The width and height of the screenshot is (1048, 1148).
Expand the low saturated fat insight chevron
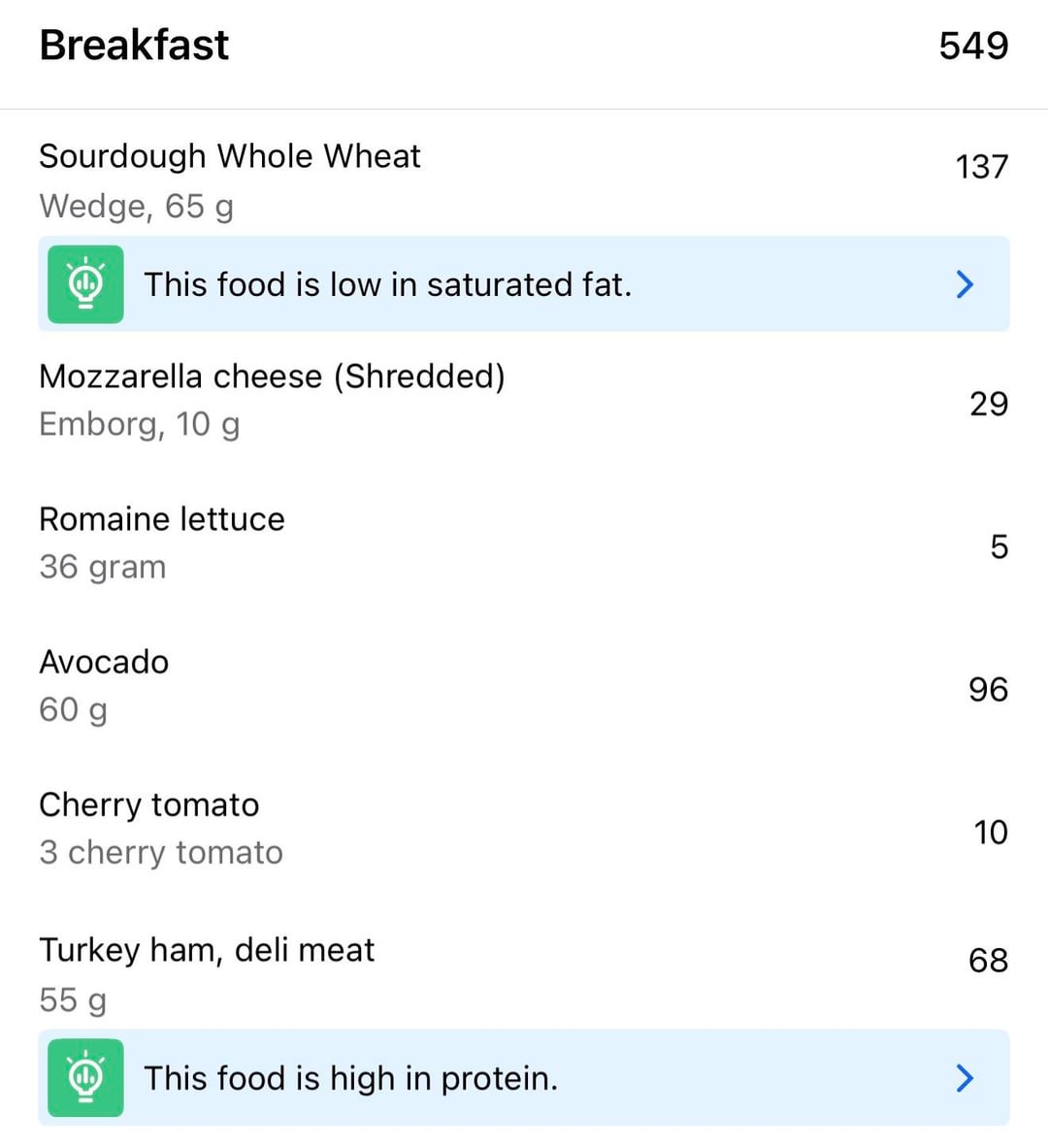pyautogui.click(x=964, y=283)
